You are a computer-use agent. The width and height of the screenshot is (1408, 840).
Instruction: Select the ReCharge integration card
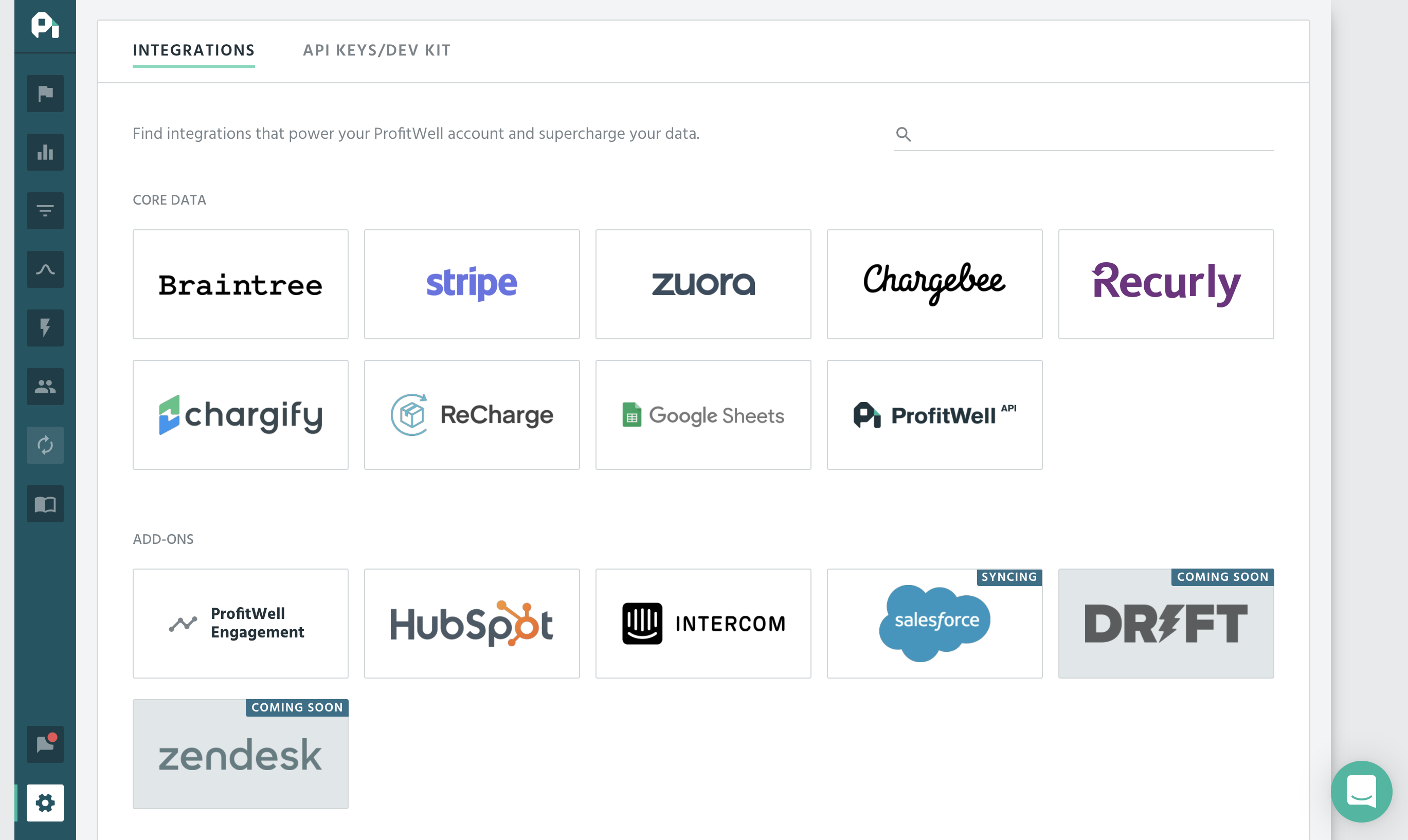tap(472, 415)
